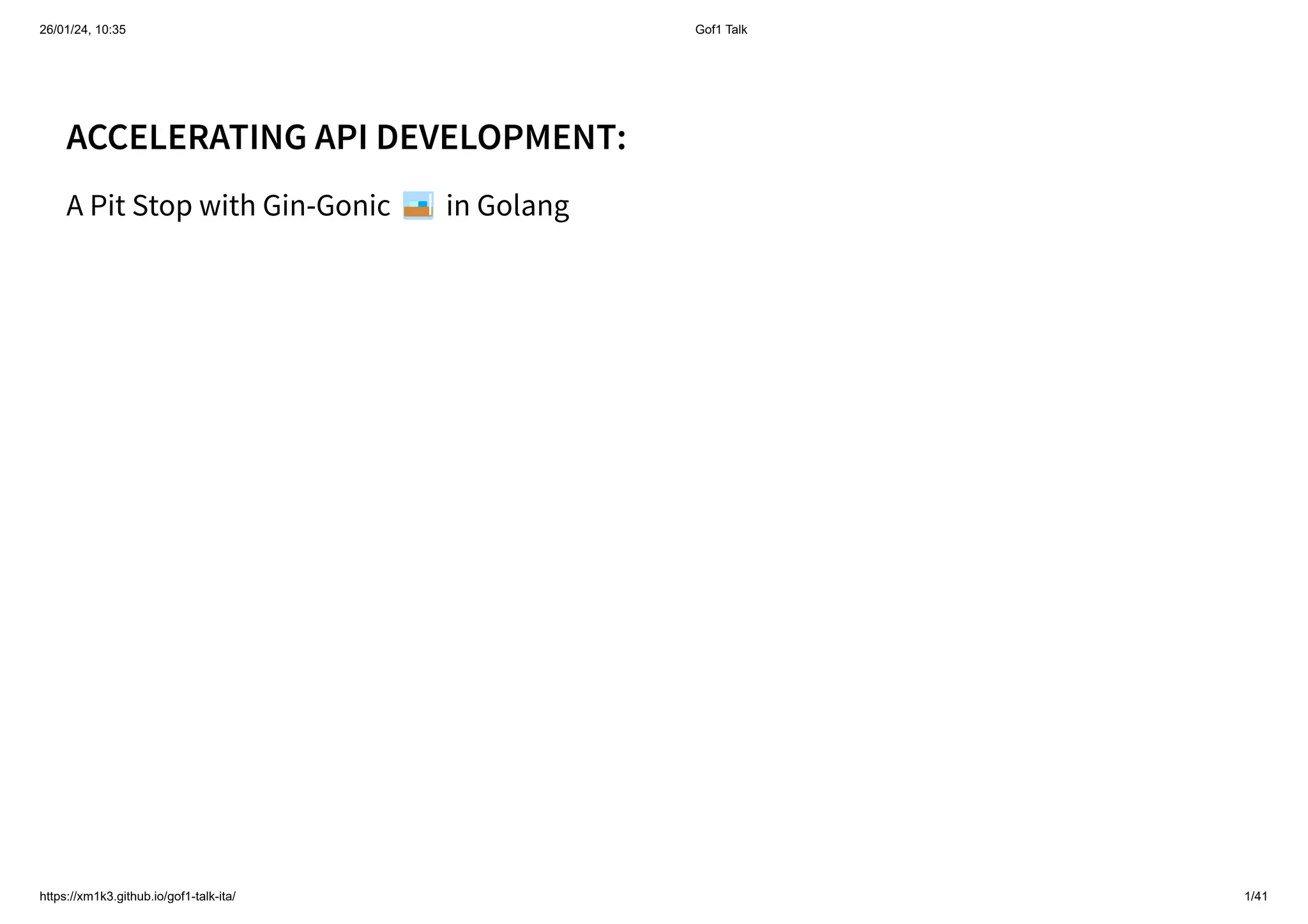The width and height of the screenshot is (1308, 924).
Task: Click the page number 1/41
Action: coord(1256,896)
